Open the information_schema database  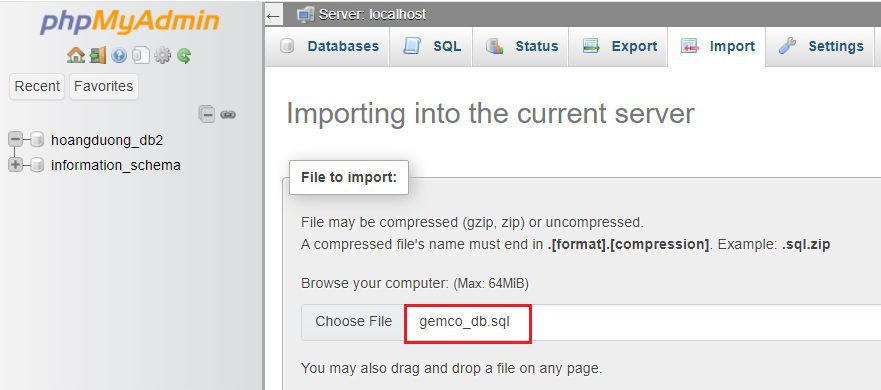(116, 165)
